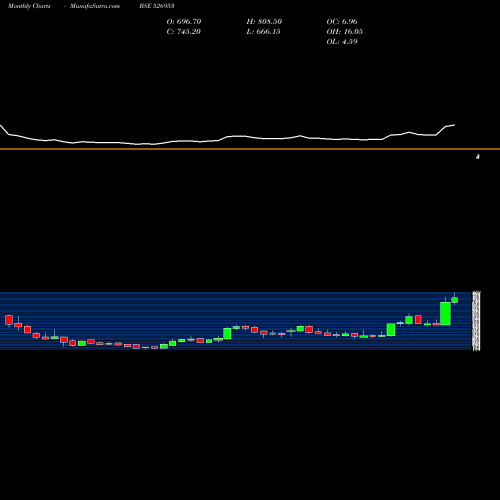
Task: Click the "MunafaSutra.com" label
Action: (x=95, y=6)
